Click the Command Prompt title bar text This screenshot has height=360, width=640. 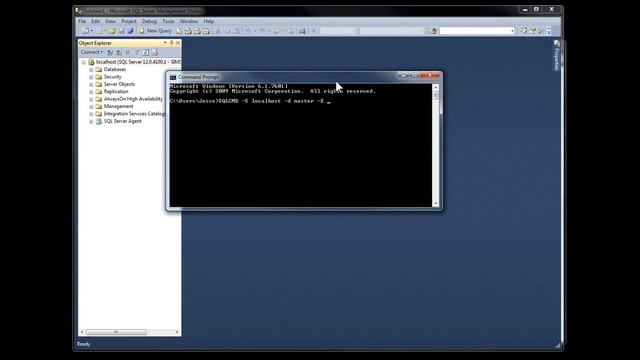(x=198, y=77)
